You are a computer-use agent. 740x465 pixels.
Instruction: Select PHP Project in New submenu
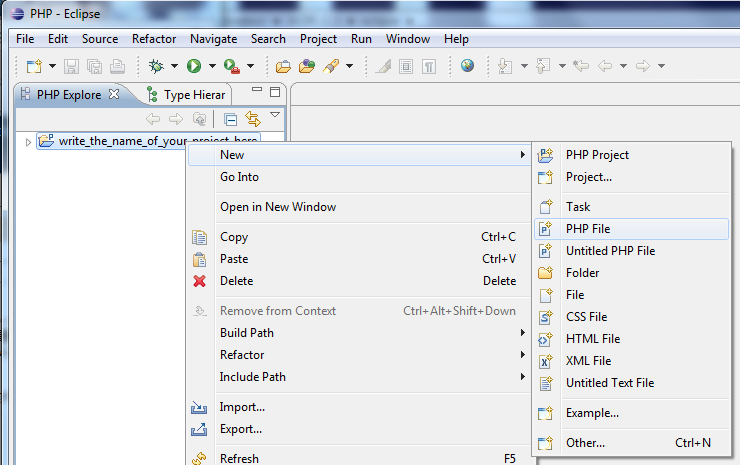[x=631, y=155]
